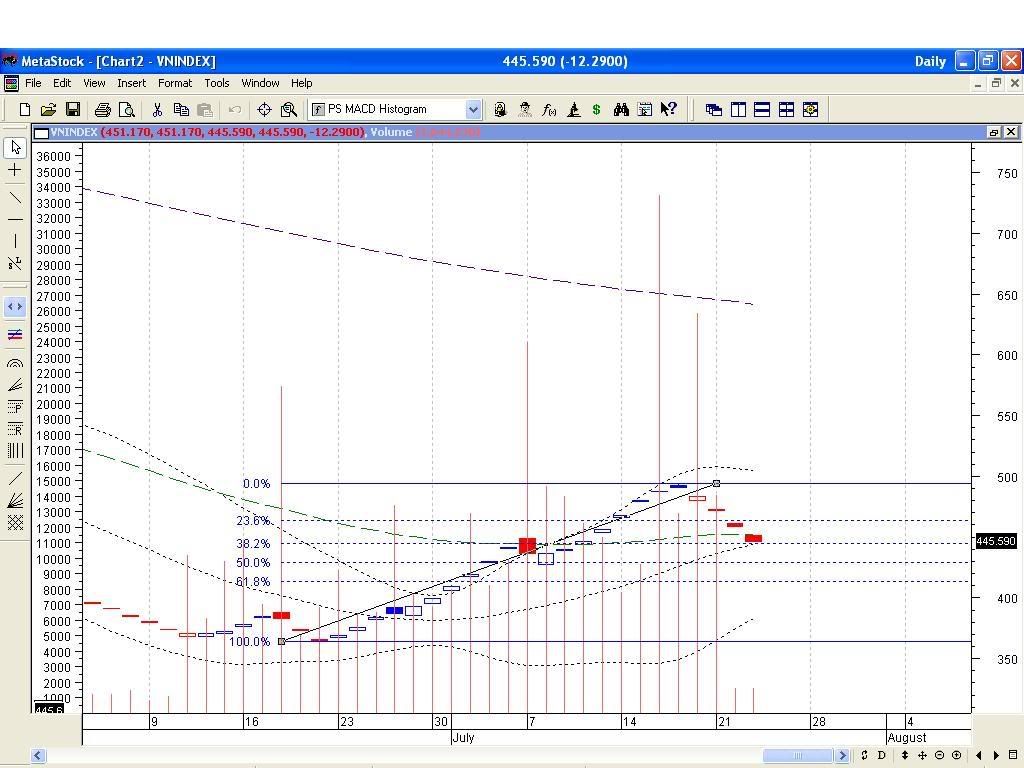This screenshot has width=1024, height=768.
Task: Open the Insert menu
Action: [131, 83]
